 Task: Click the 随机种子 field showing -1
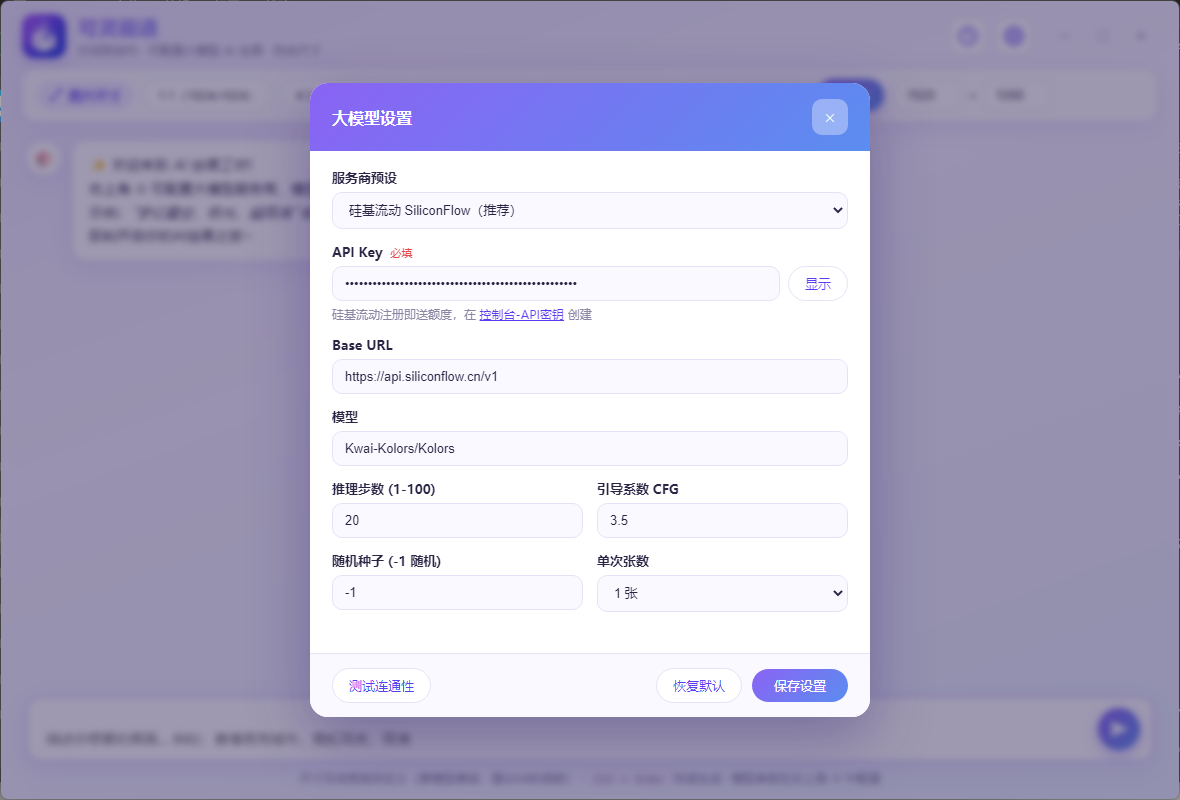click(x=457, y=592)
